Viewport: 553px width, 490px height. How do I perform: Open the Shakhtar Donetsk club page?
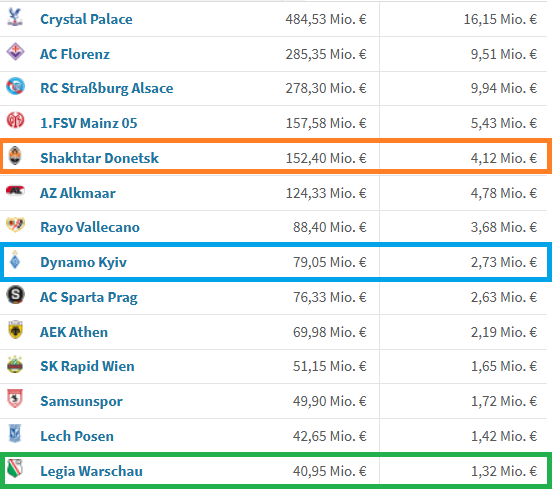[x=99, y=158]
